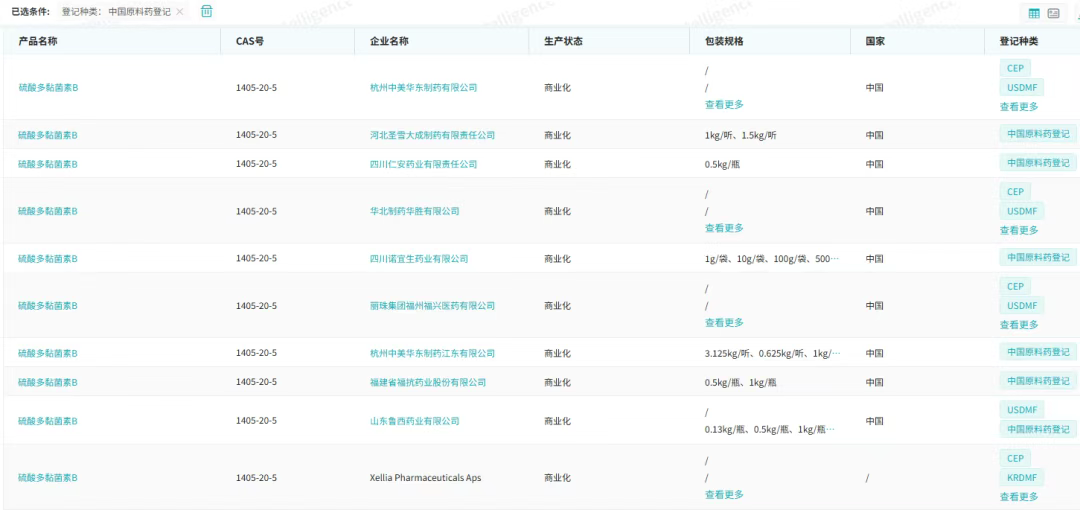Click the KRDMF tag in Xellia row
The image size is (1080, 510).
pyautogui.click(x=1021, y=478)
